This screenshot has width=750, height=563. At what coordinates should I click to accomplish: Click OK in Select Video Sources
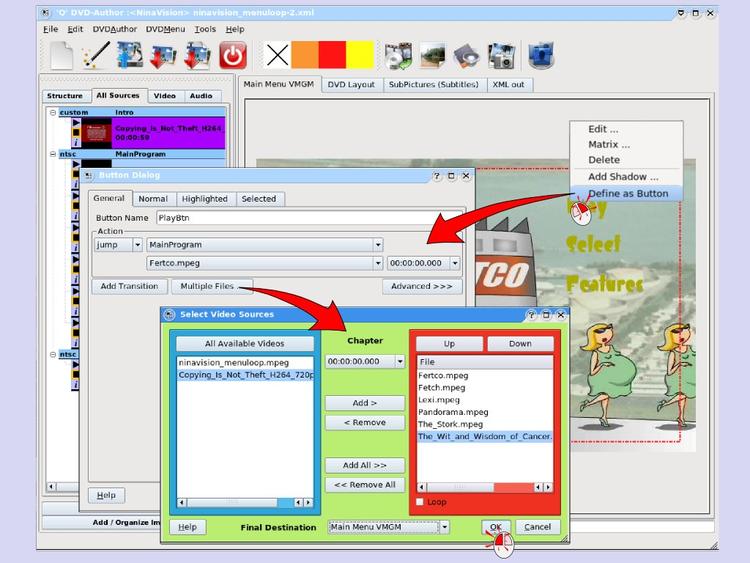(x=496, y=527)
